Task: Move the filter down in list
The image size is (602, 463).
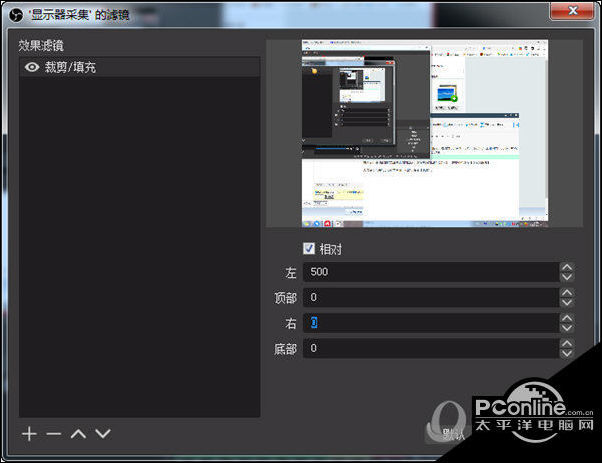Action: 102,434
